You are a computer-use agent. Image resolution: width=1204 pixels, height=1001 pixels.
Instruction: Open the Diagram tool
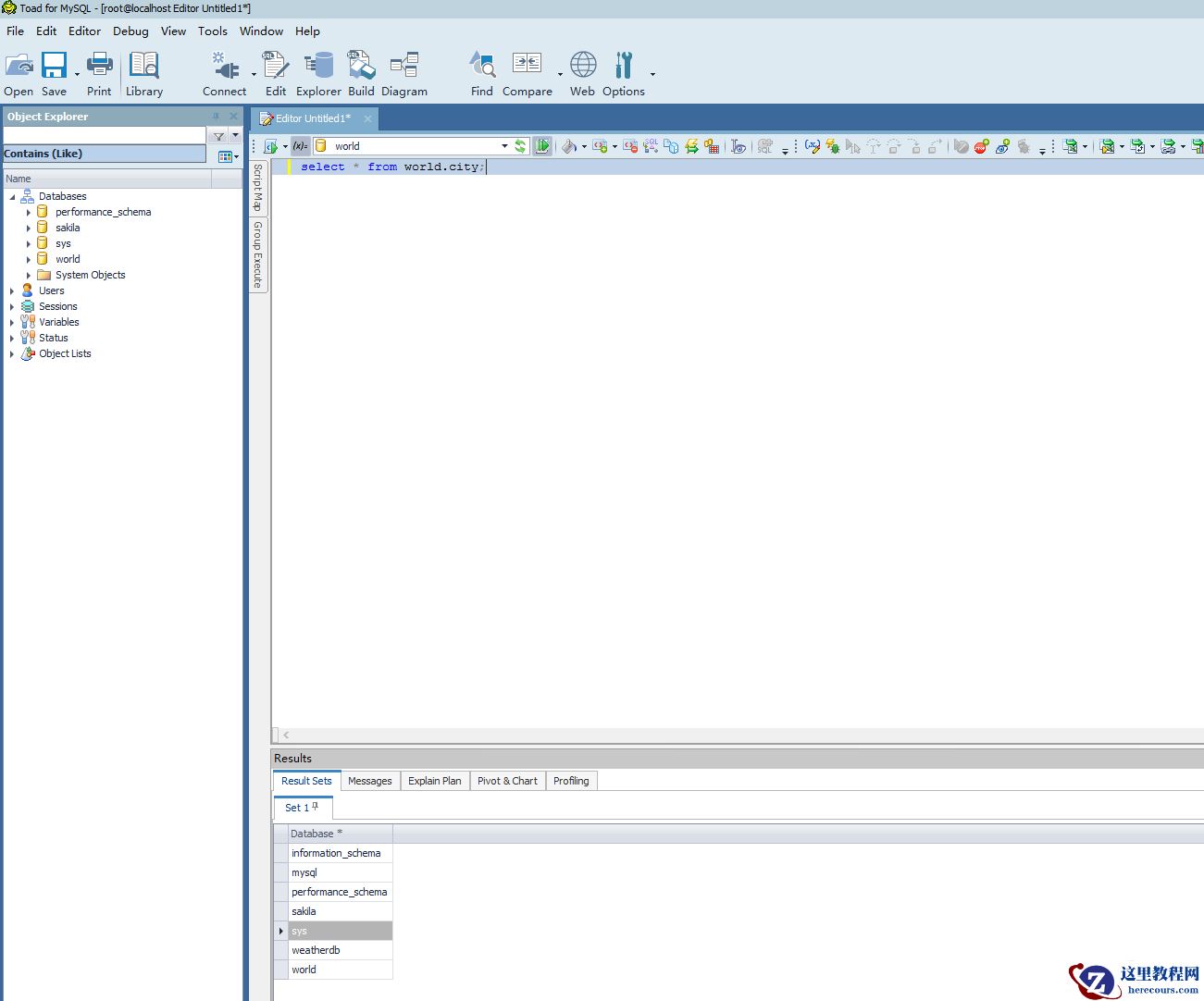(x=403, y=74)
